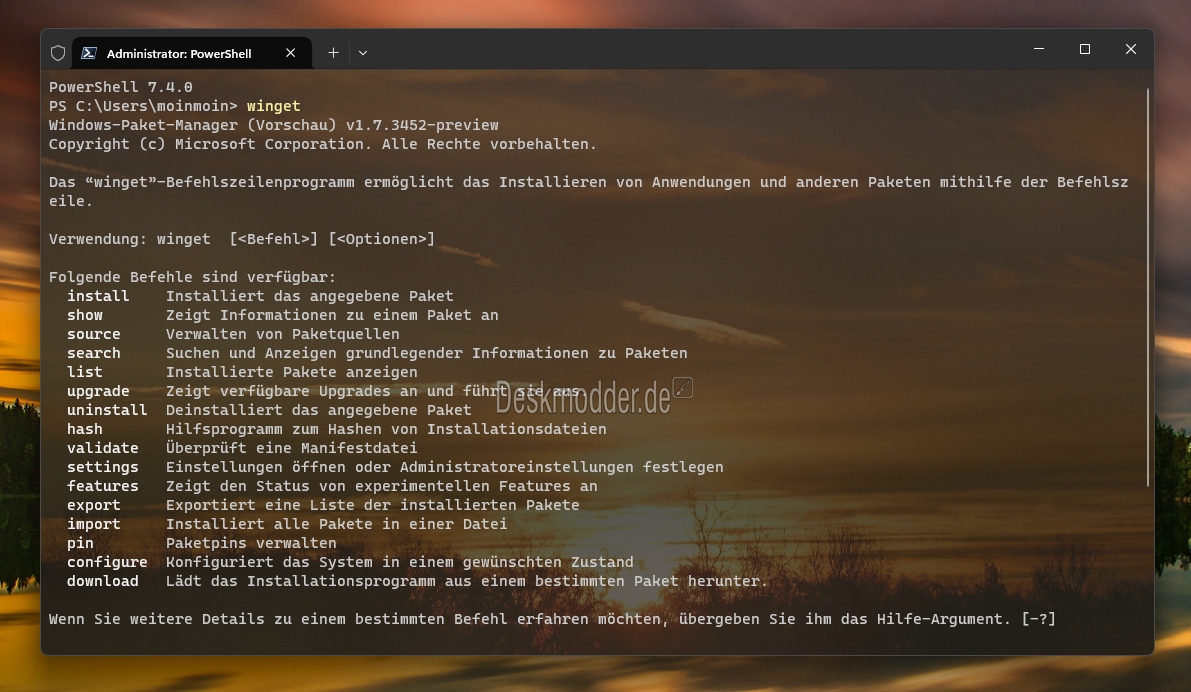Click the 'pin' command name
The height and width of the screenshot is (692, 1191).
(x=80, y=543)
